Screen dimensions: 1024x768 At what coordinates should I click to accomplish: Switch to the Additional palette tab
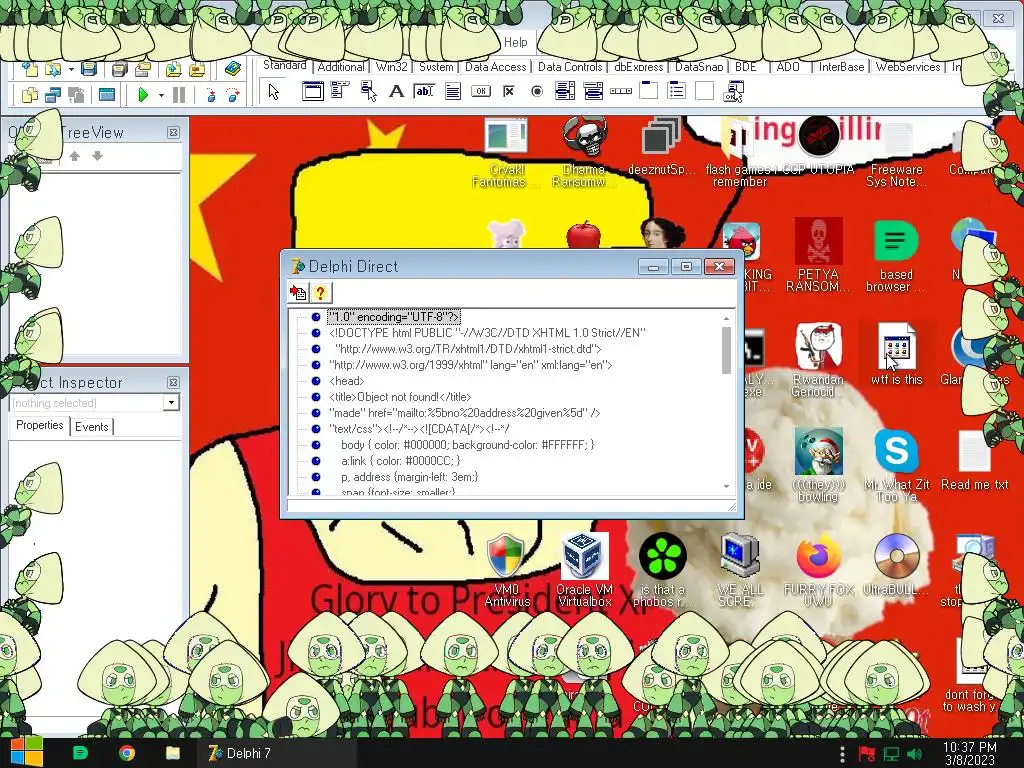pos(341,67)
